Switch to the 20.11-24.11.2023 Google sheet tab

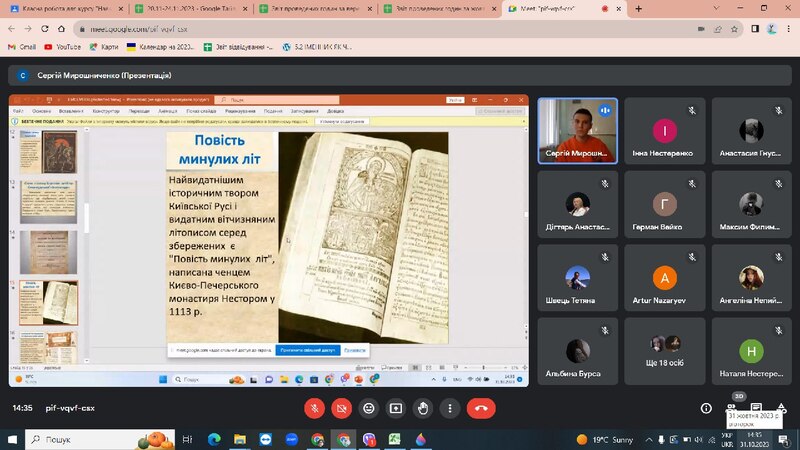coord(191,9)
